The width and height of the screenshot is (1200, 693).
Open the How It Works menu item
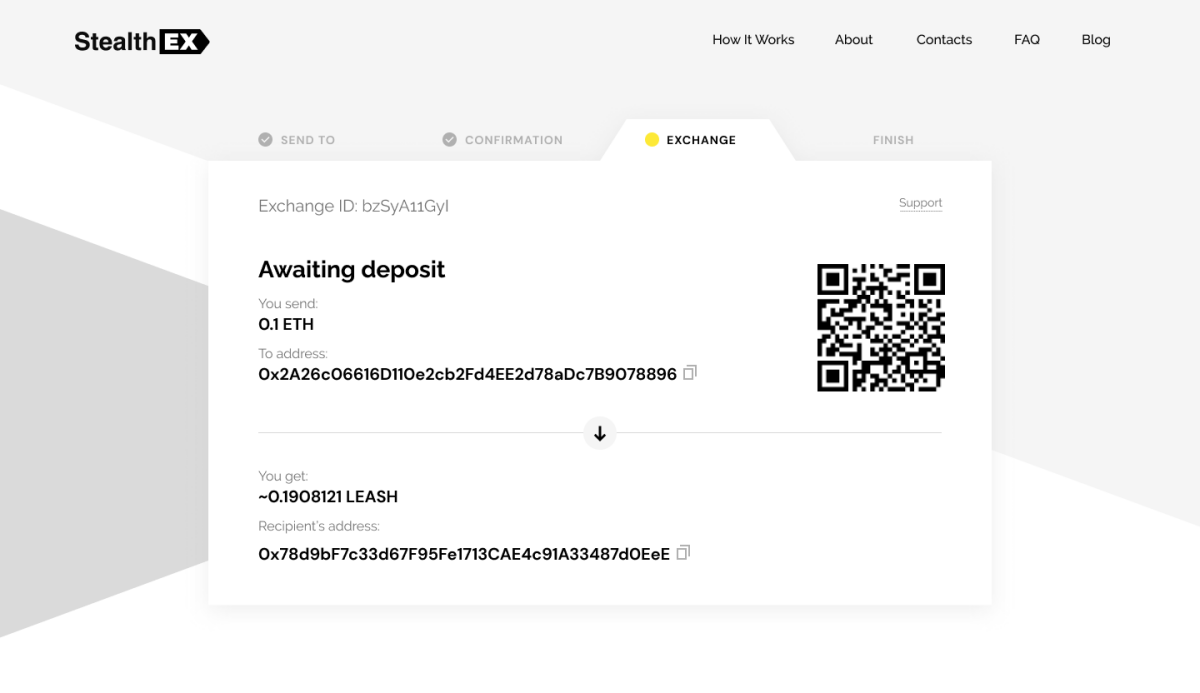753,39
